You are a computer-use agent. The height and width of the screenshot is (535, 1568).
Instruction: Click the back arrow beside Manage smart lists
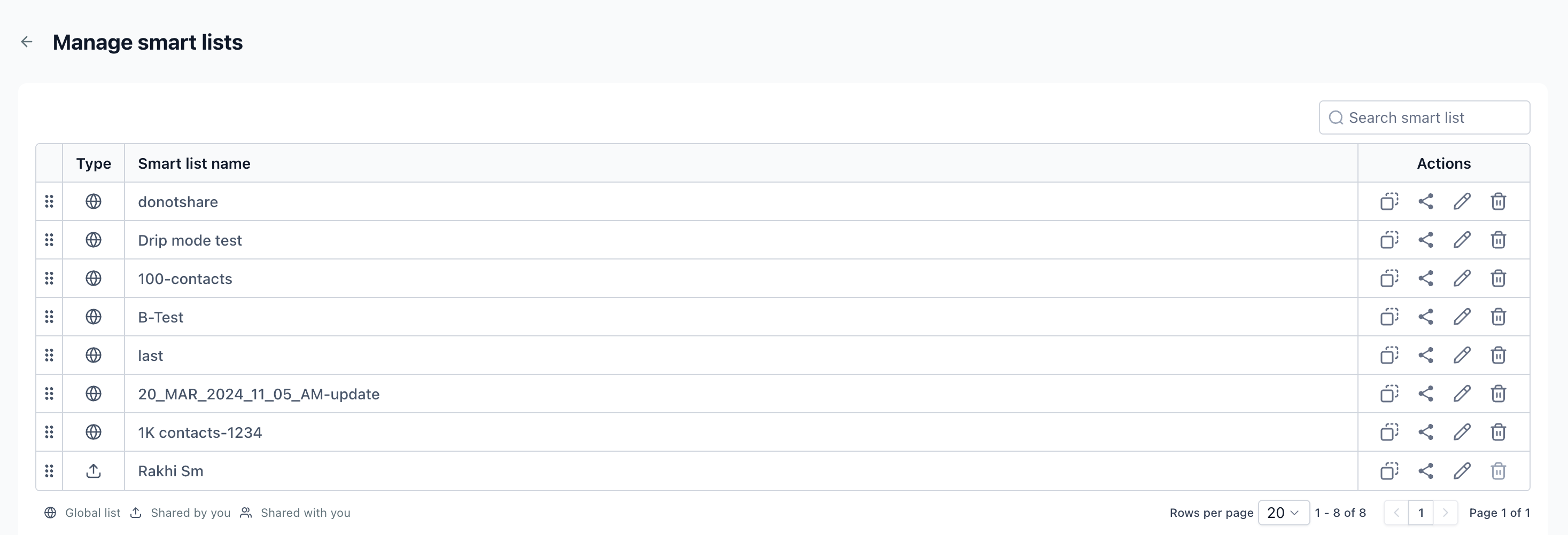coord(27,42)
